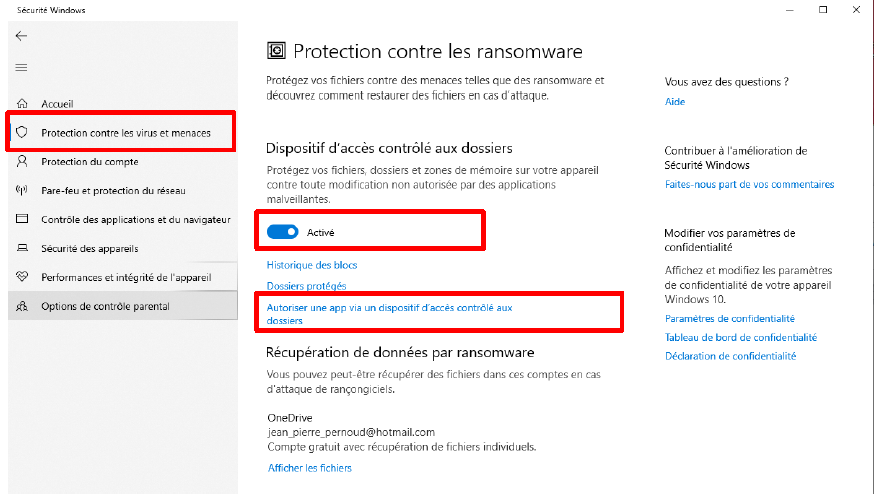Click the laptop icon for Sécurité des appareils
874x501 pixels.
coord(22,247)
